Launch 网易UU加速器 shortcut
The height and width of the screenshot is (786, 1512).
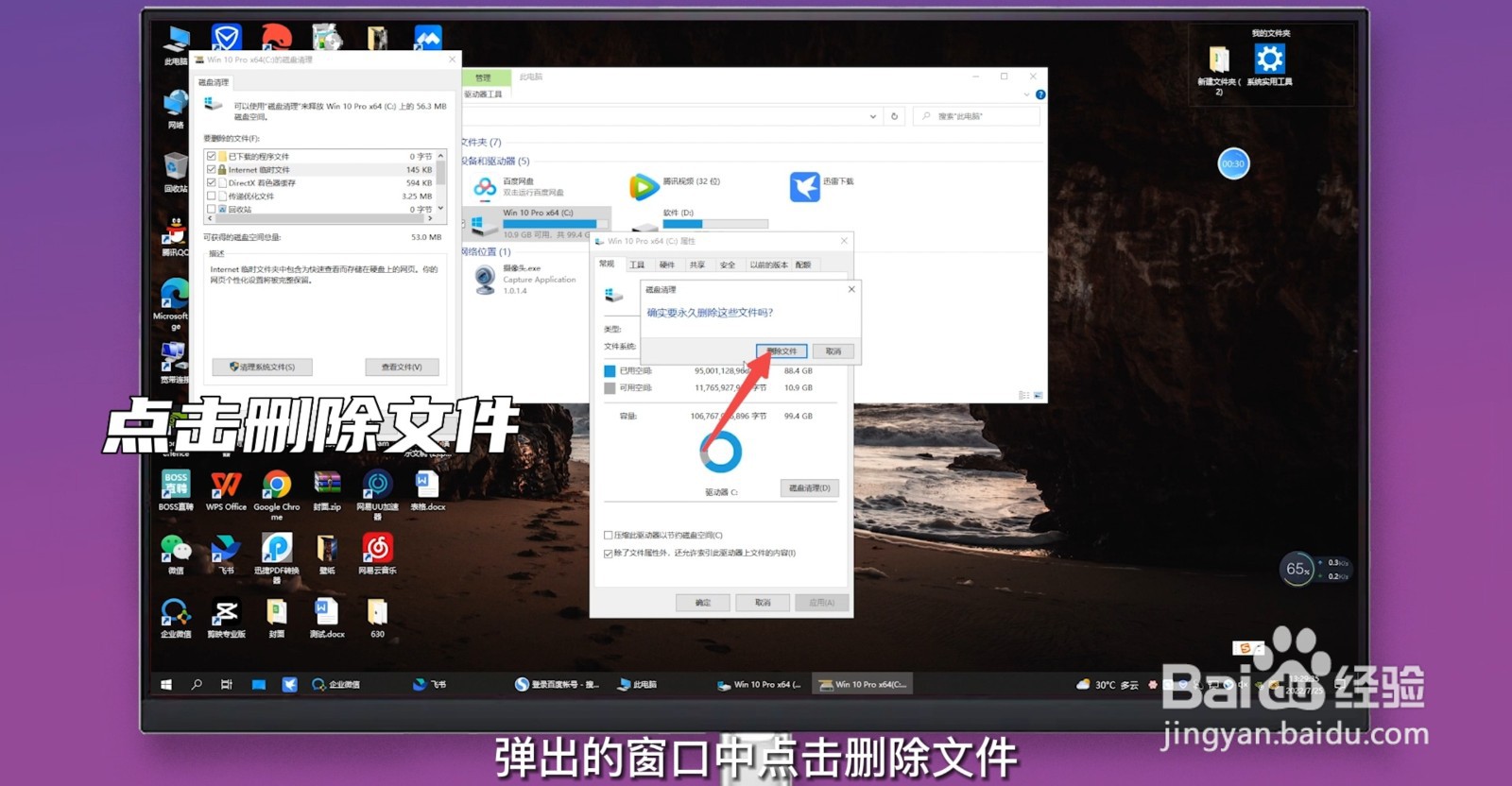[377, 495]
